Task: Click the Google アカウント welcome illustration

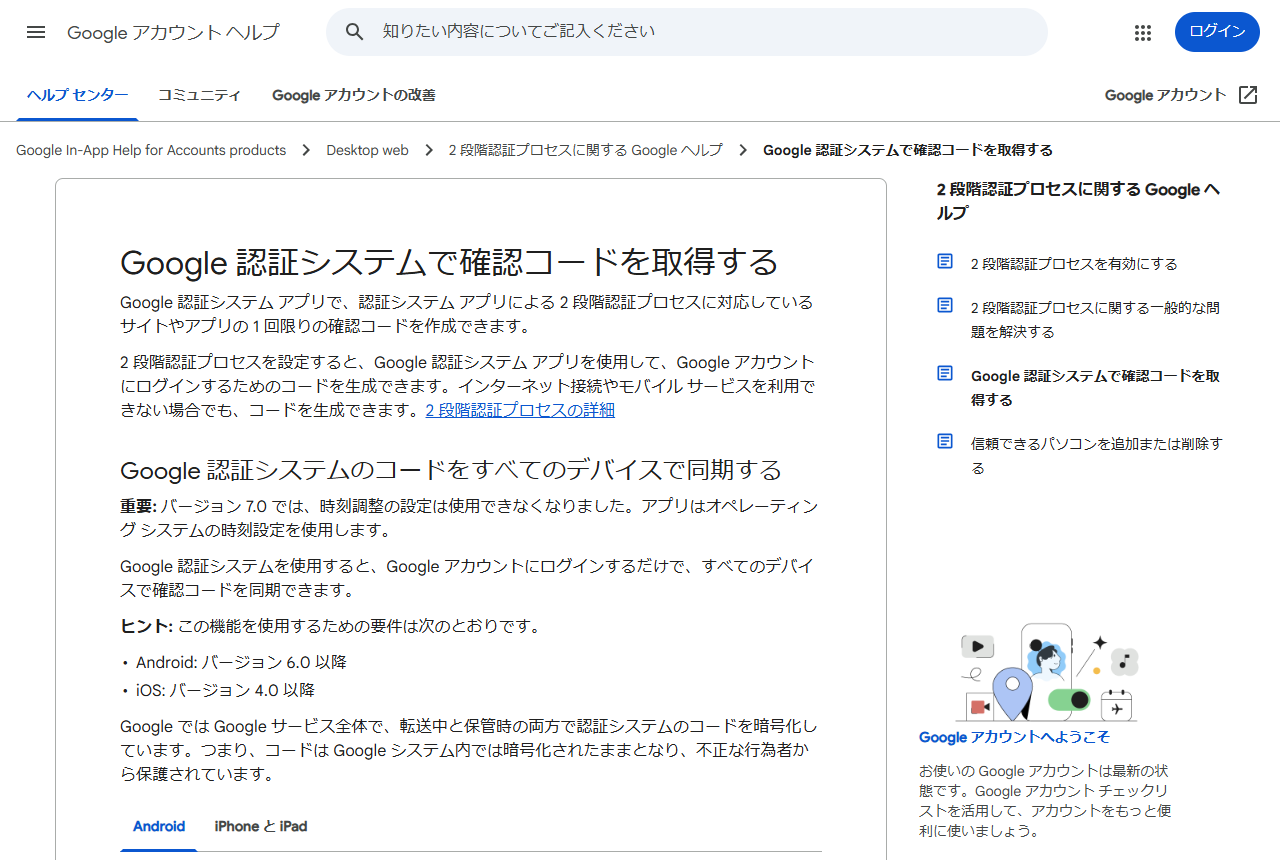Action: (1047, 673)
